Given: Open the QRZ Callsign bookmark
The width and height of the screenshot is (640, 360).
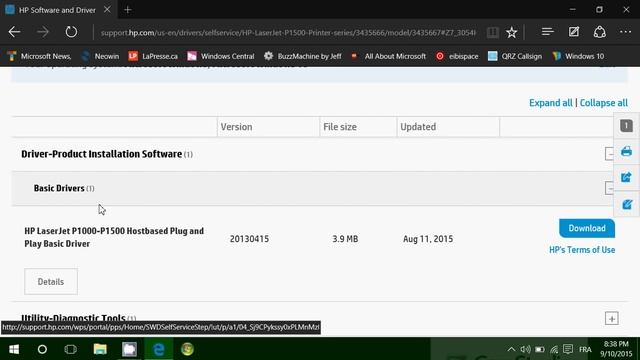Looking at the screenshot, I should click(x=515, y=56).
